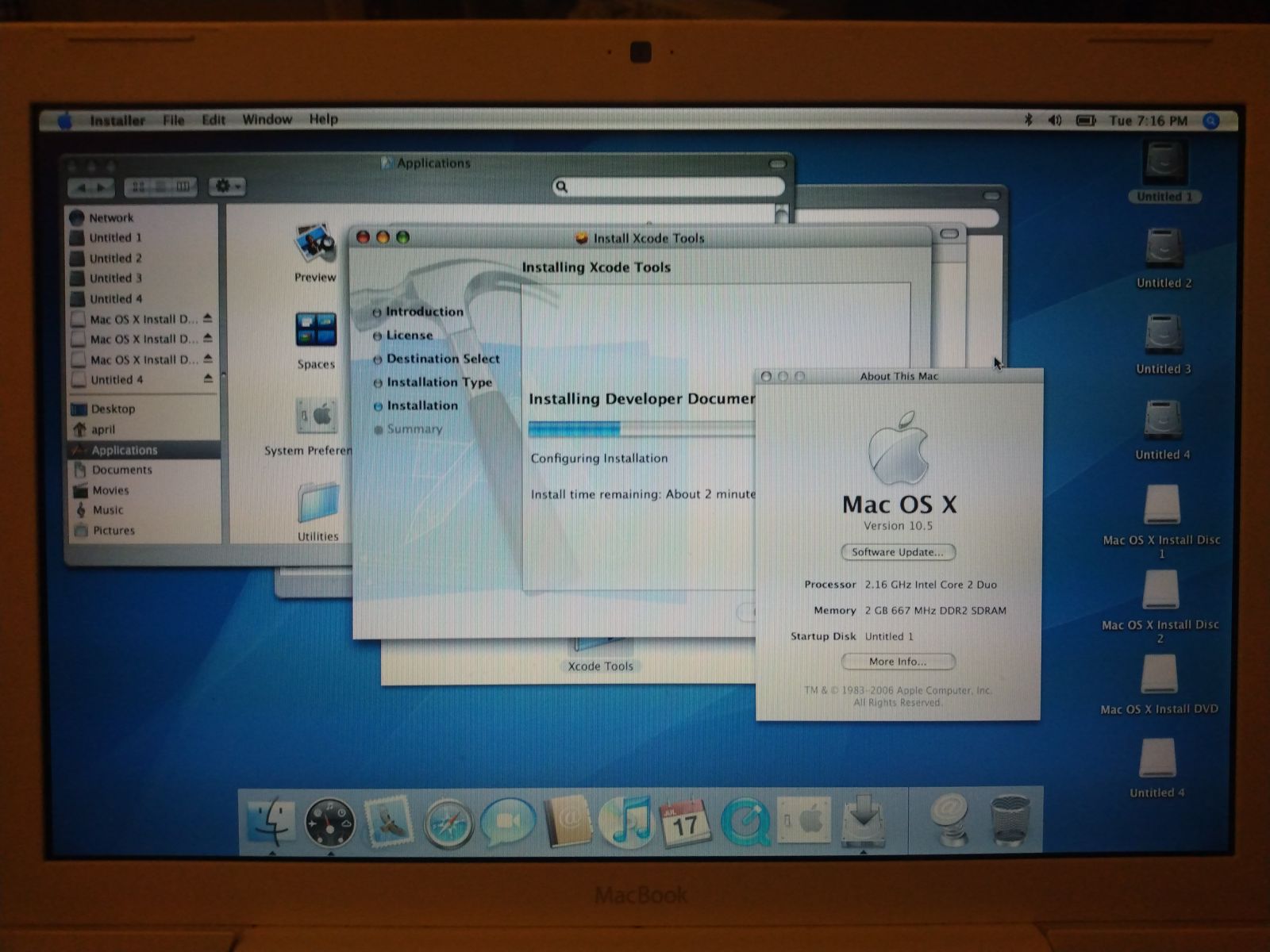Click the menu bar clock Tue 7:16 PM
Image resolution: width=1270 pixels, height=952 pixels.
(1148, 121)
